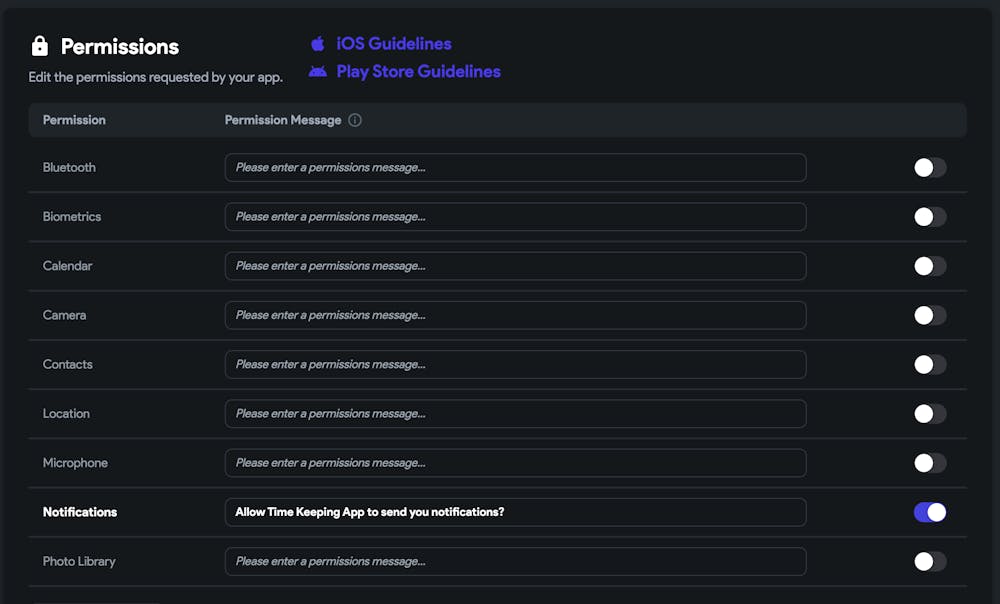
Task: Click the Photo Library message input
Action: (515, 561)
